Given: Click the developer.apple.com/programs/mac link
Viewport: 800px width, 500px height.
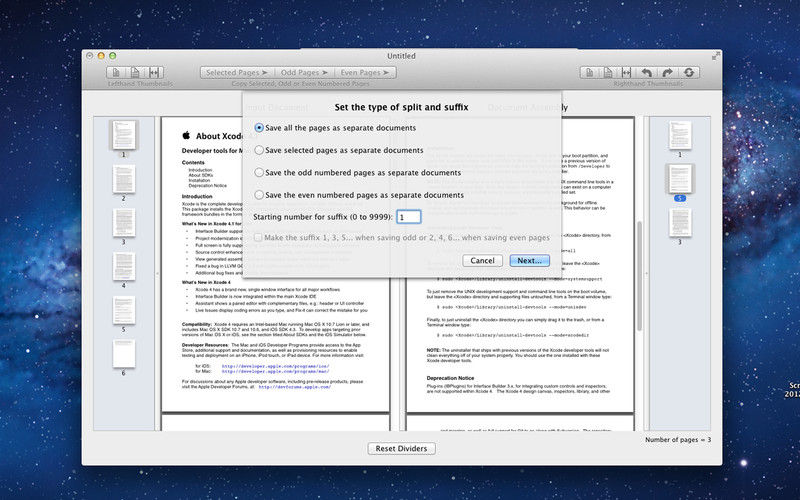Looking at the screenshot, I should coord(275,371).
